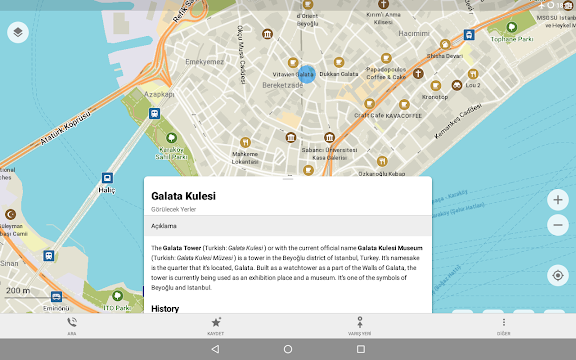Open the map layers button
The width and height of the screenshot is (576, 360).
tap(18, 32)
